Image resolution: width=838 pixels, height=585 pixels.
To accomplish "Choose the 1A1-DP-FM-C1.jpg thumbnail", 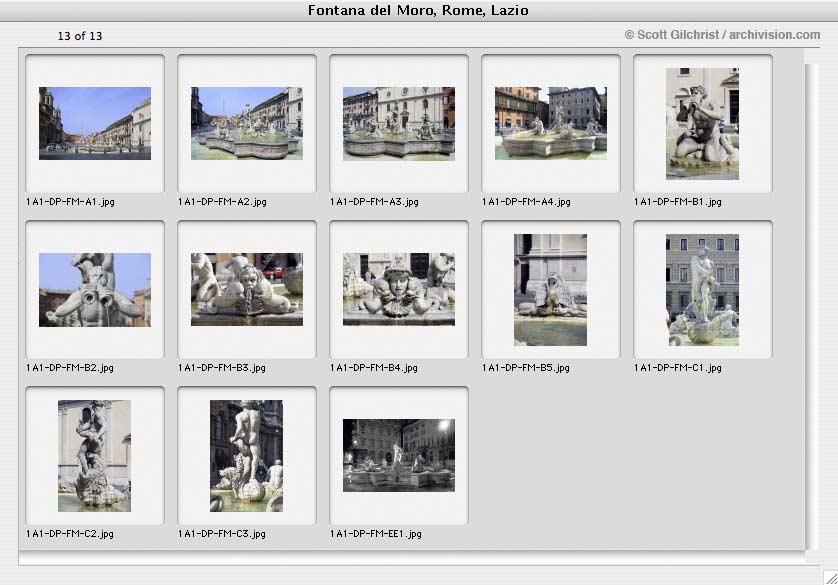I will click(x=702, y=290).
